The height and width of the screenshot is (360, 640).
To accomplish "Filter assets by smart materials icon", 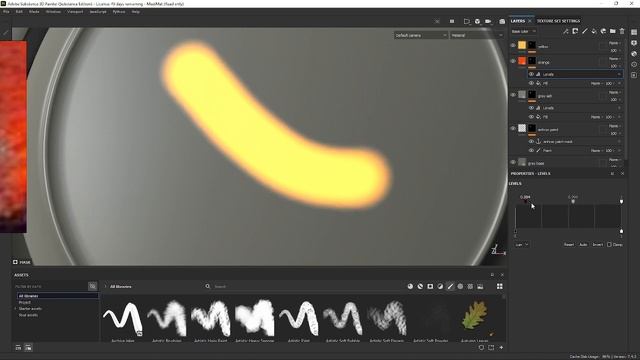I will [x=420, y=287].
